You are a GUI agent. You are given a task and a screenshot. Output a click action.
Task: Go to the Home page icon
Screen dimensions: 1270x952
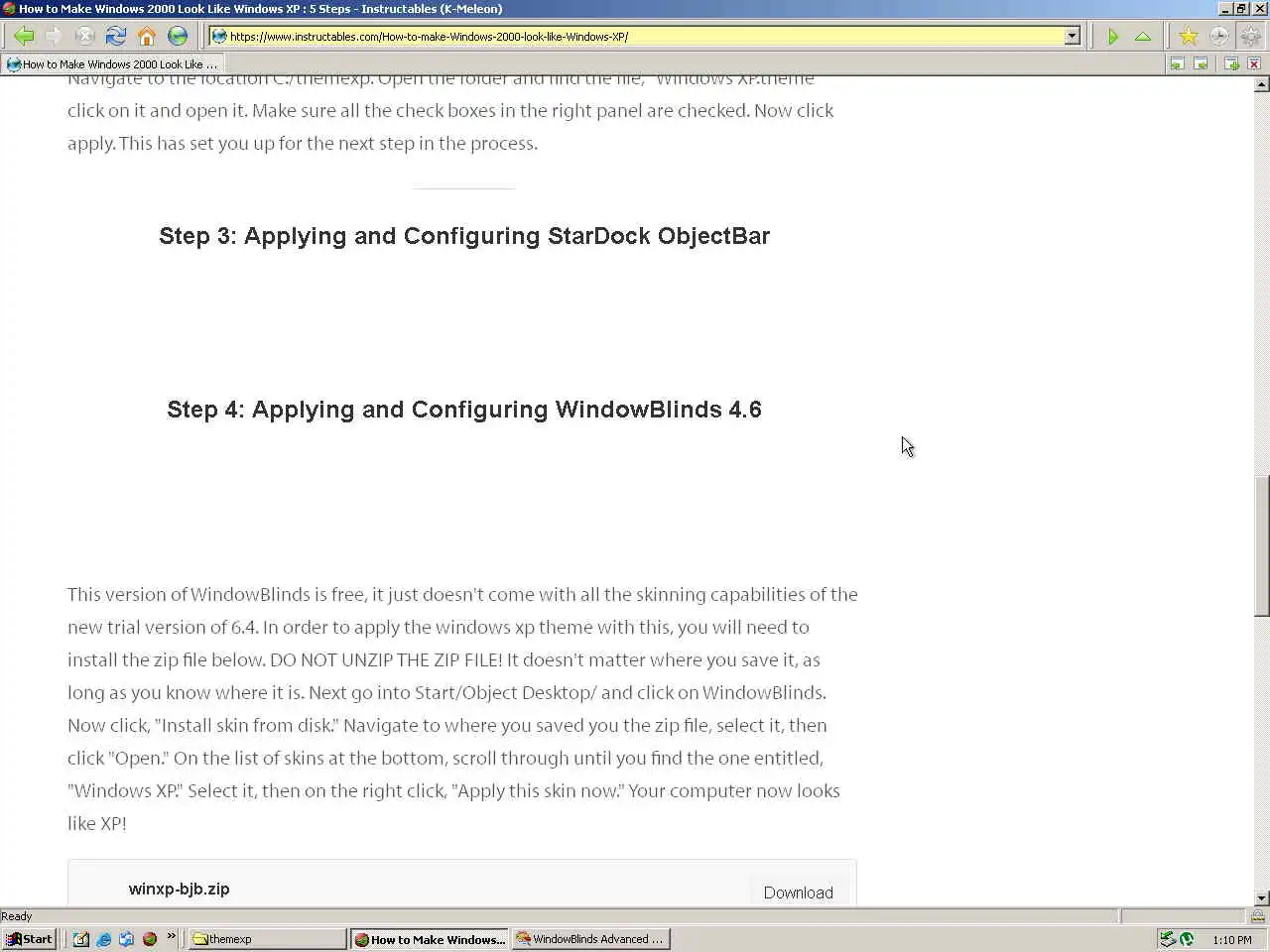point(147,37)
